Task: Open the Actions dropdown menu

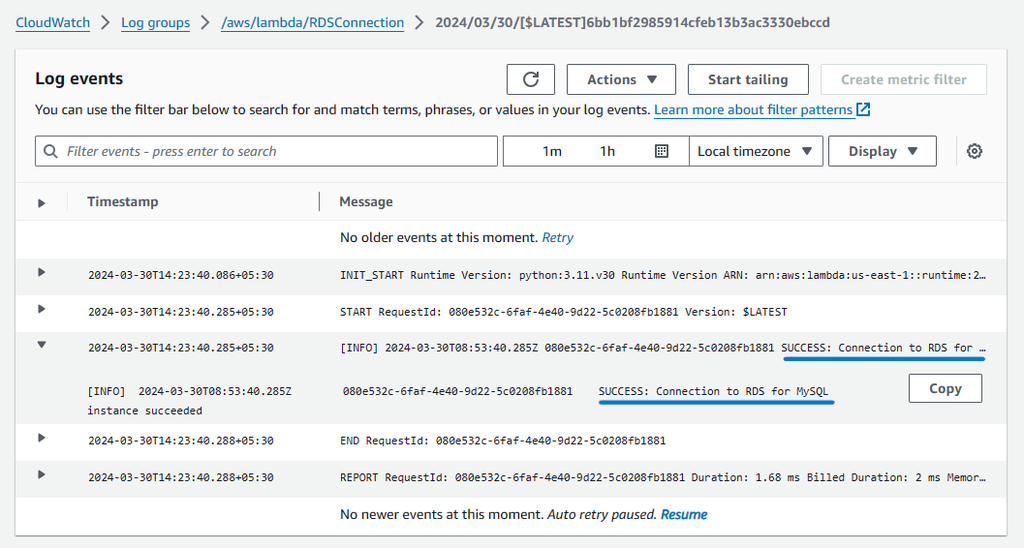Action: point(621,80)
